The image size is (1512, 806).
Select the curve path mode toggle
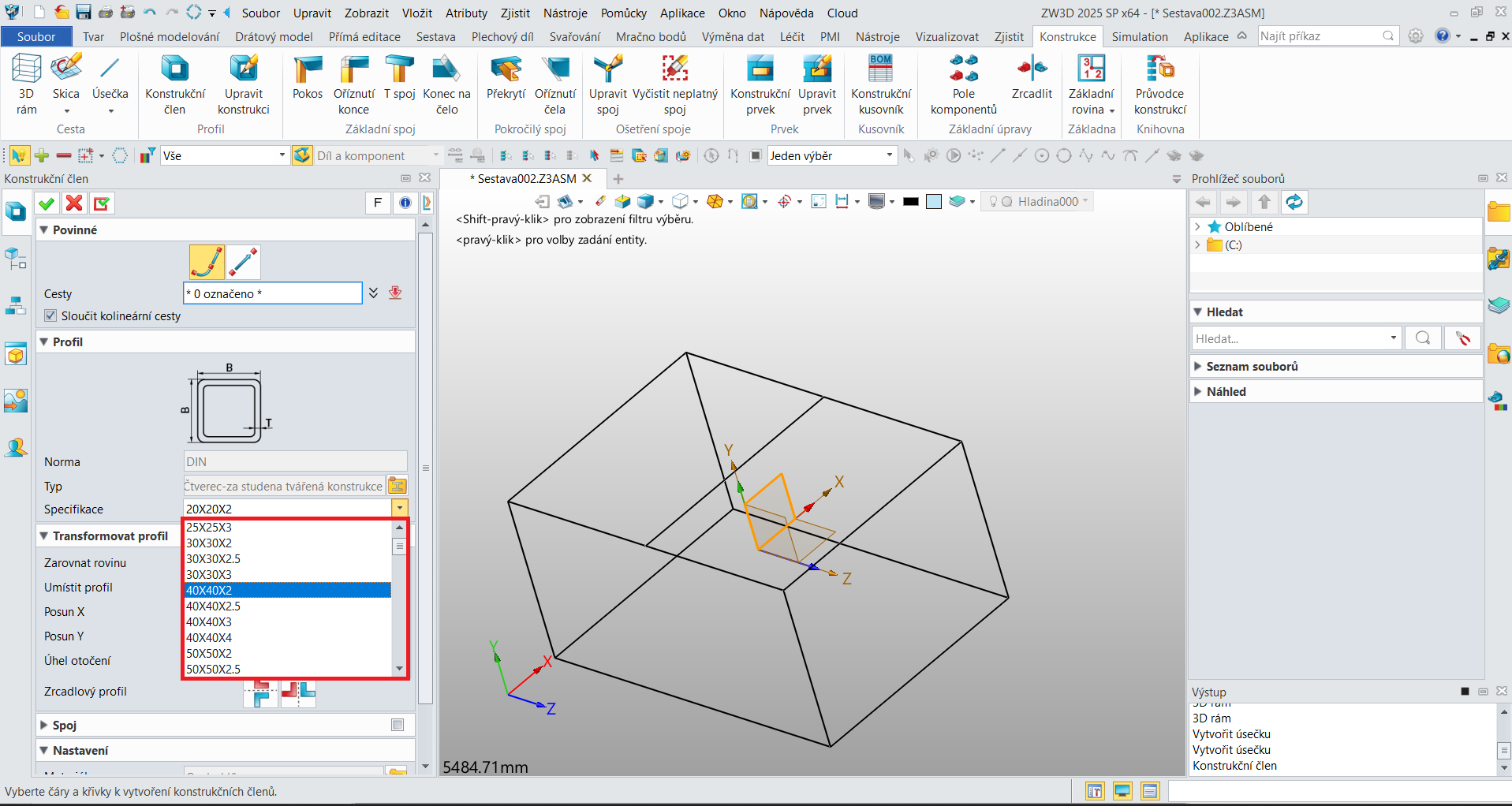207,263
